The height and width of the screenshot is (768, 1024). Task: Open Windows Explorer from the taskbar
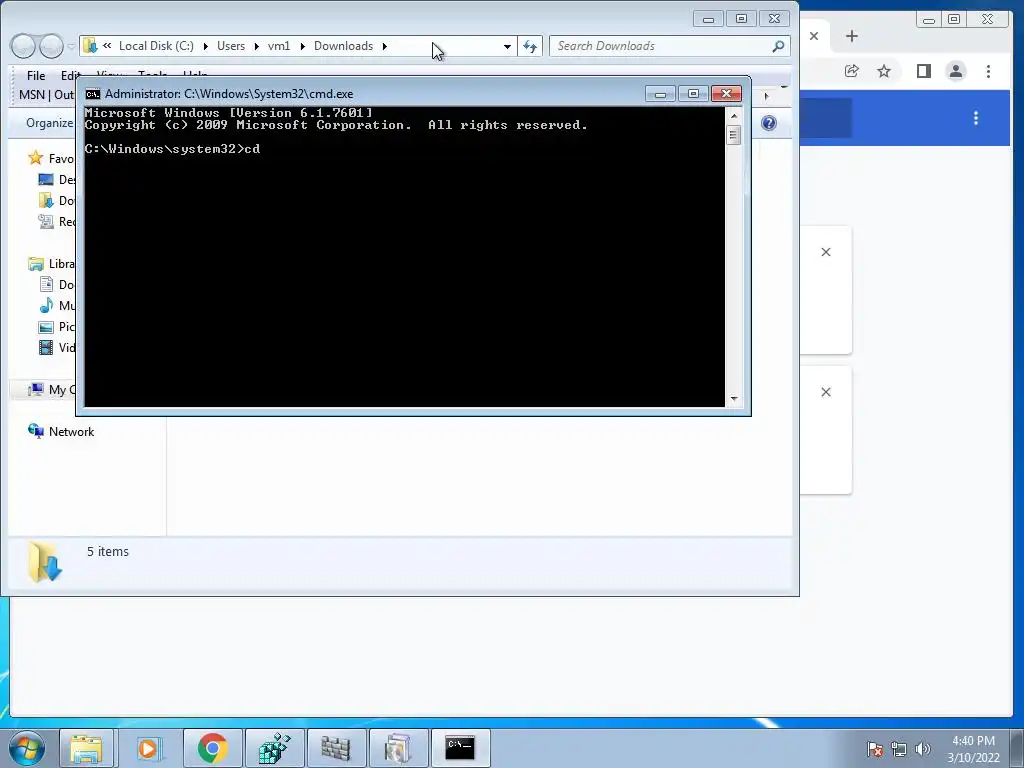86,748
